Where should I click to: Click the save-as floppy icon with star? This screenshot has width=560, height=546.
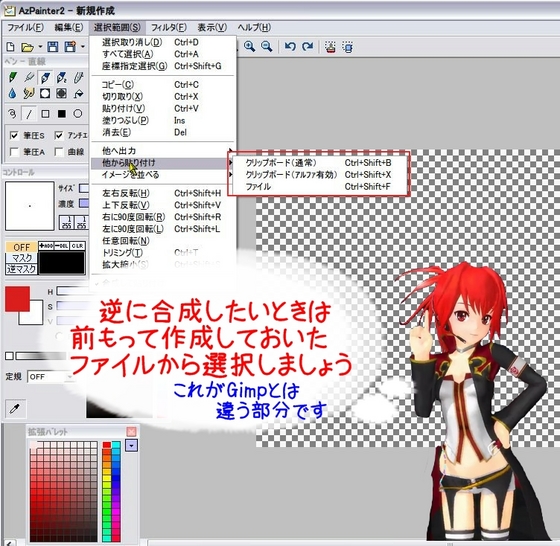[70, 47]
